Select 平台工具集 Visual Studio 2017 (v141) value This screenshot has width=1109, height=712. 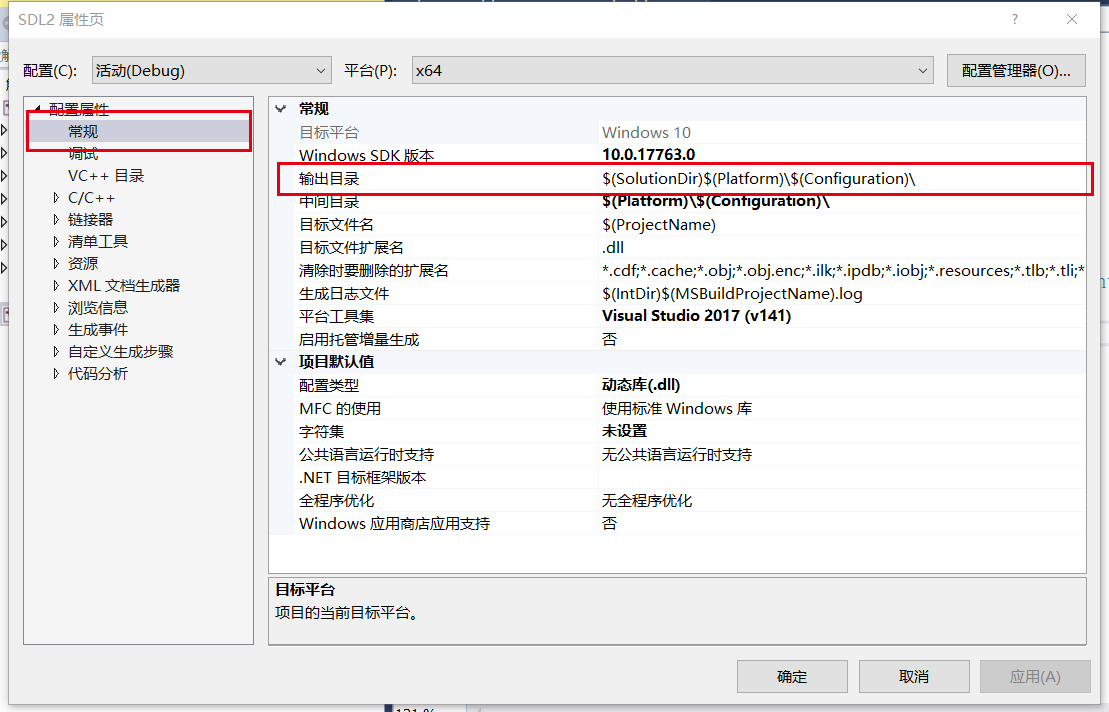[x=697, y=316]
